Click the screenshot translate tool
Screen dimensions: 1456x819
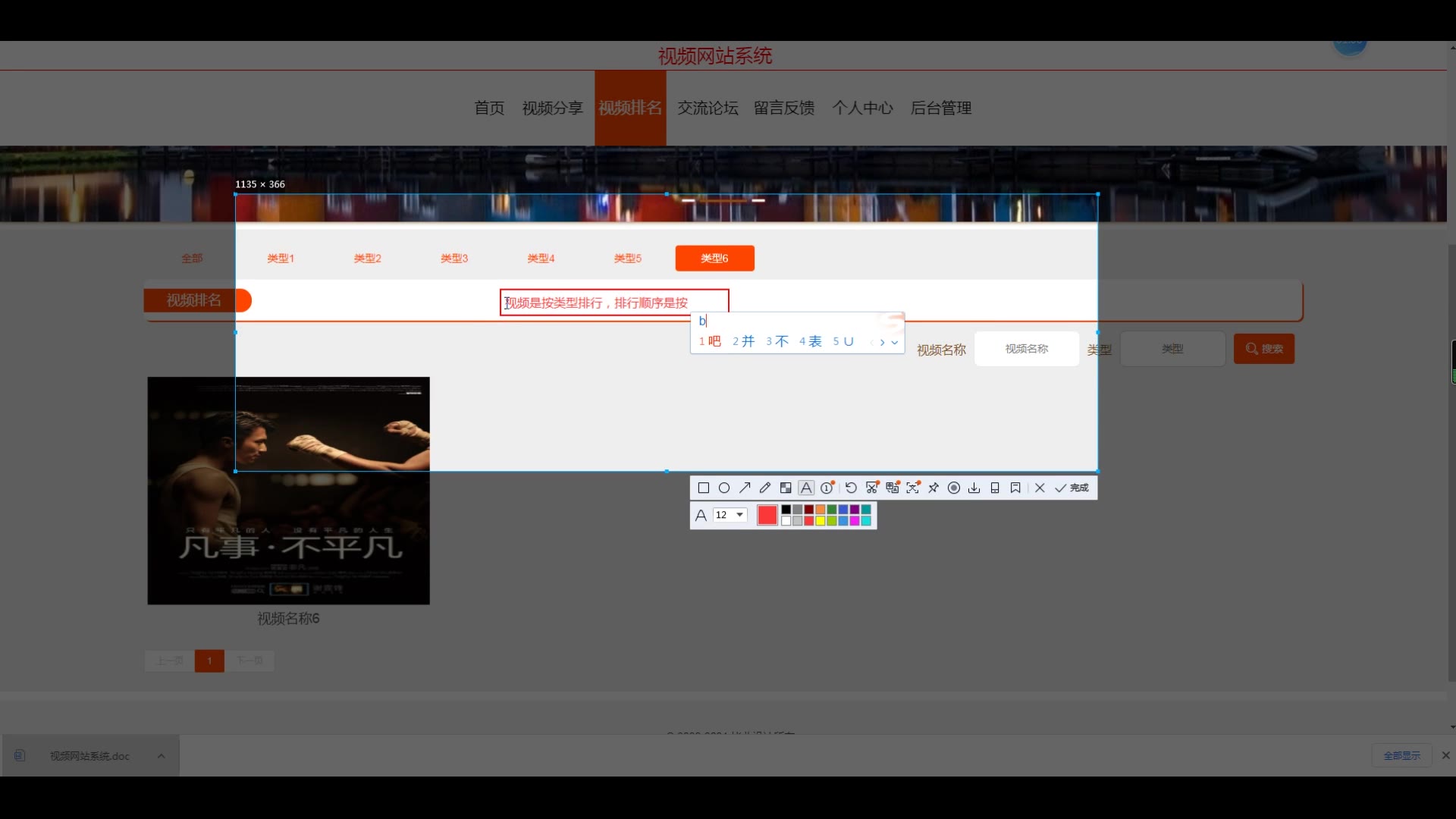(x=893, y=488)
